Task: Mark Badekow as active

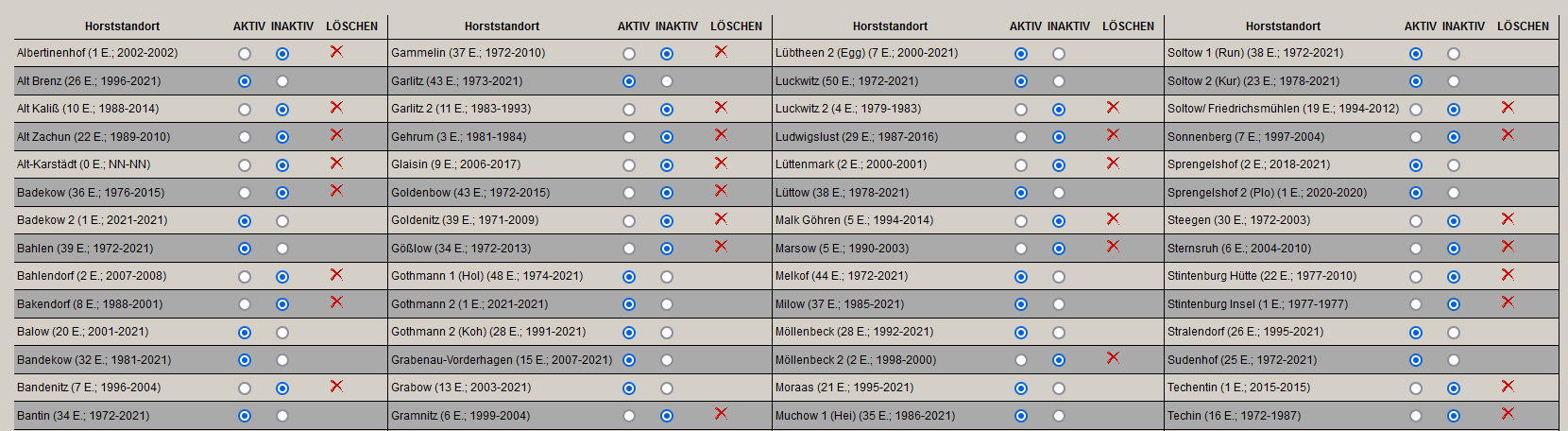Action: (245, 193)
